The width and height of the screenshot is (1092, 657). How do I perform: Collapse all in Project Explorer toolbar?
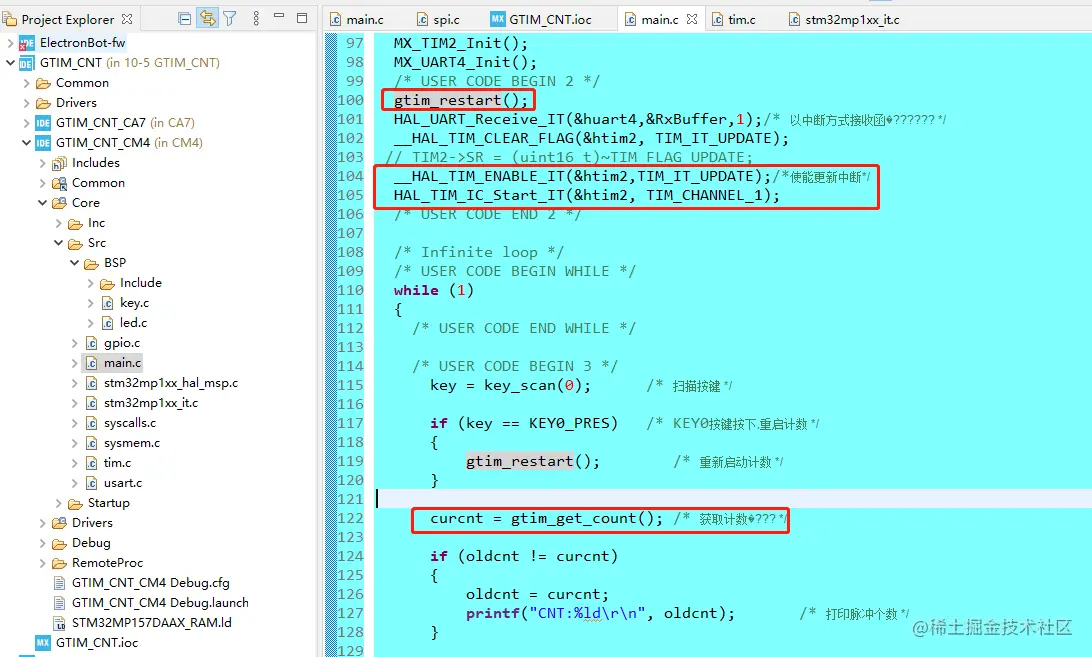point(185,19)
